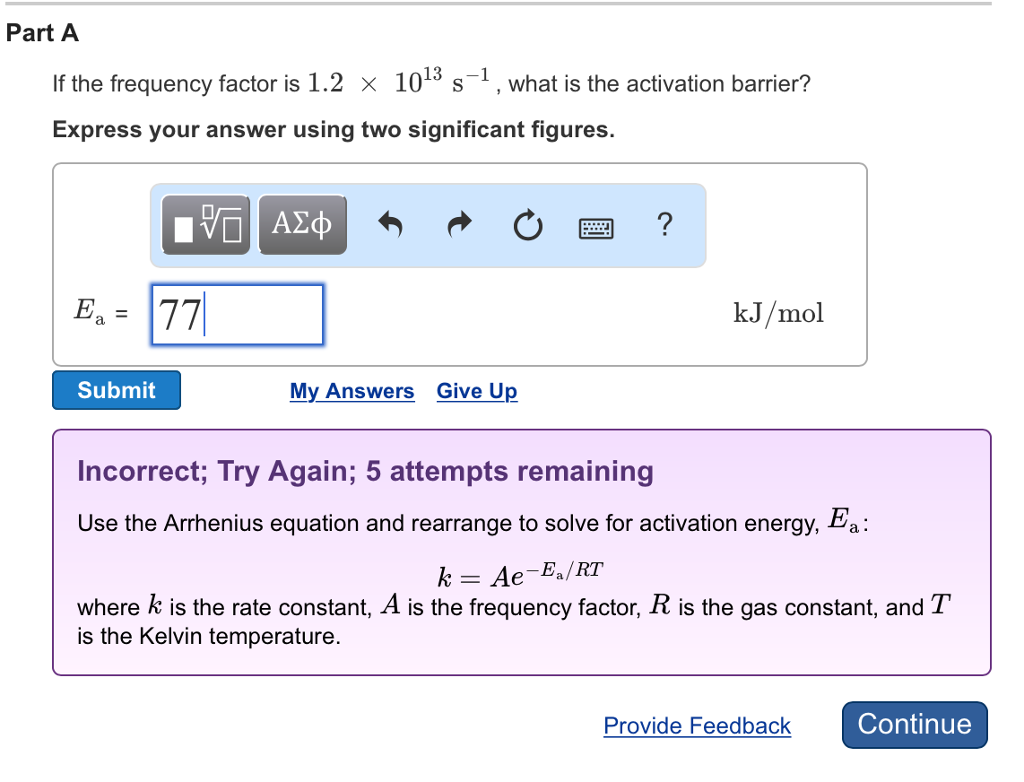The height and width of the screenshot is (782, 1024).
Task: Redo the undone change
Action: tap(459, 226)
